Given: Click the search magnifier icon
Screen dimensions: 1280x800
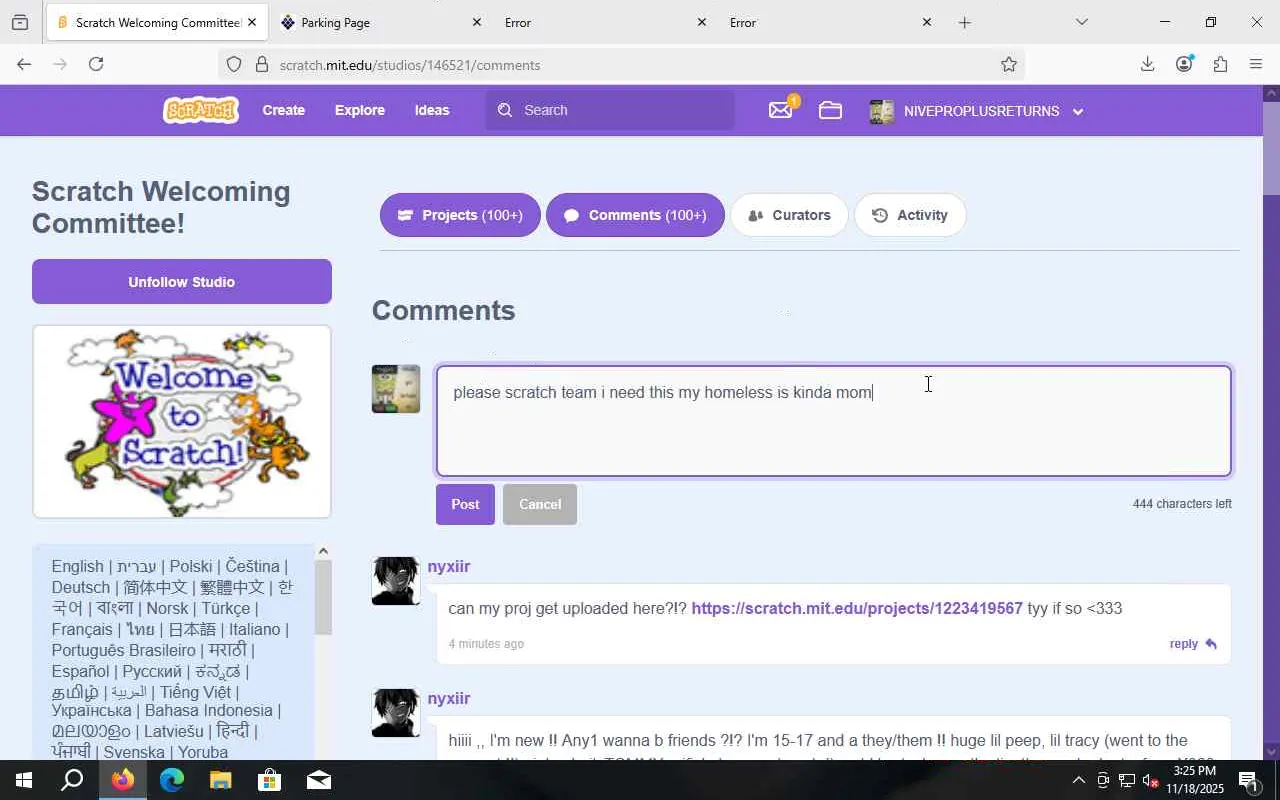Looking at the screenshot, I should pos(505,110).
